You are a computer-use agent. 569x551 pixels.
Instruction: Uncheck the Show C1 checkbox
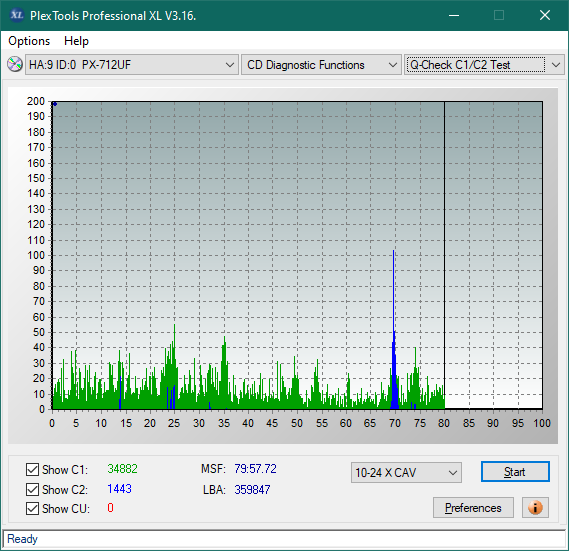pos(32,469)
